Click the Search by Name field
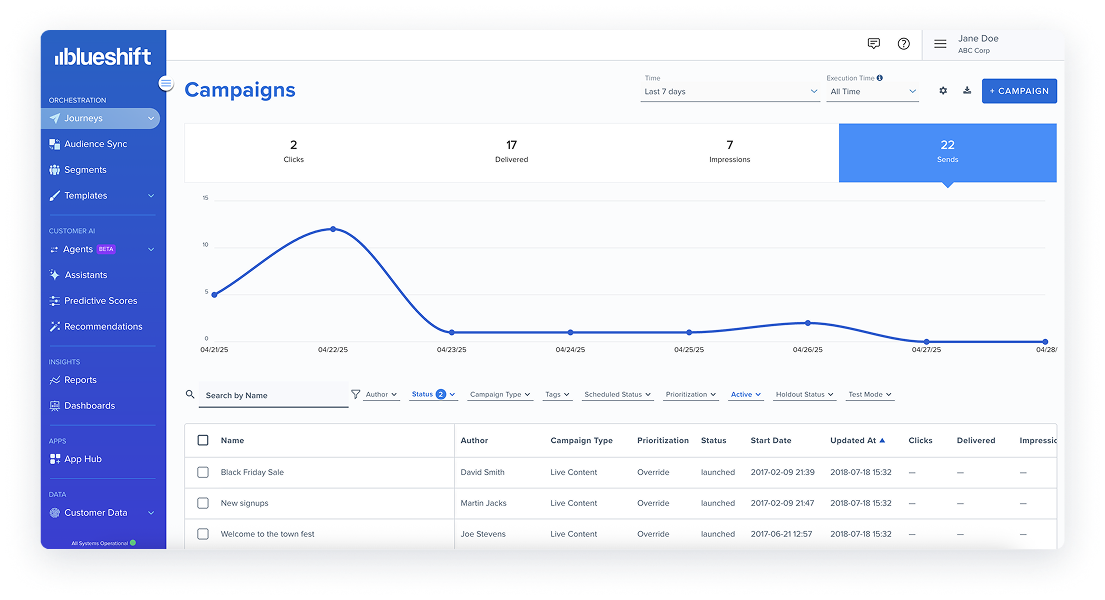 (x=273, y=396)
